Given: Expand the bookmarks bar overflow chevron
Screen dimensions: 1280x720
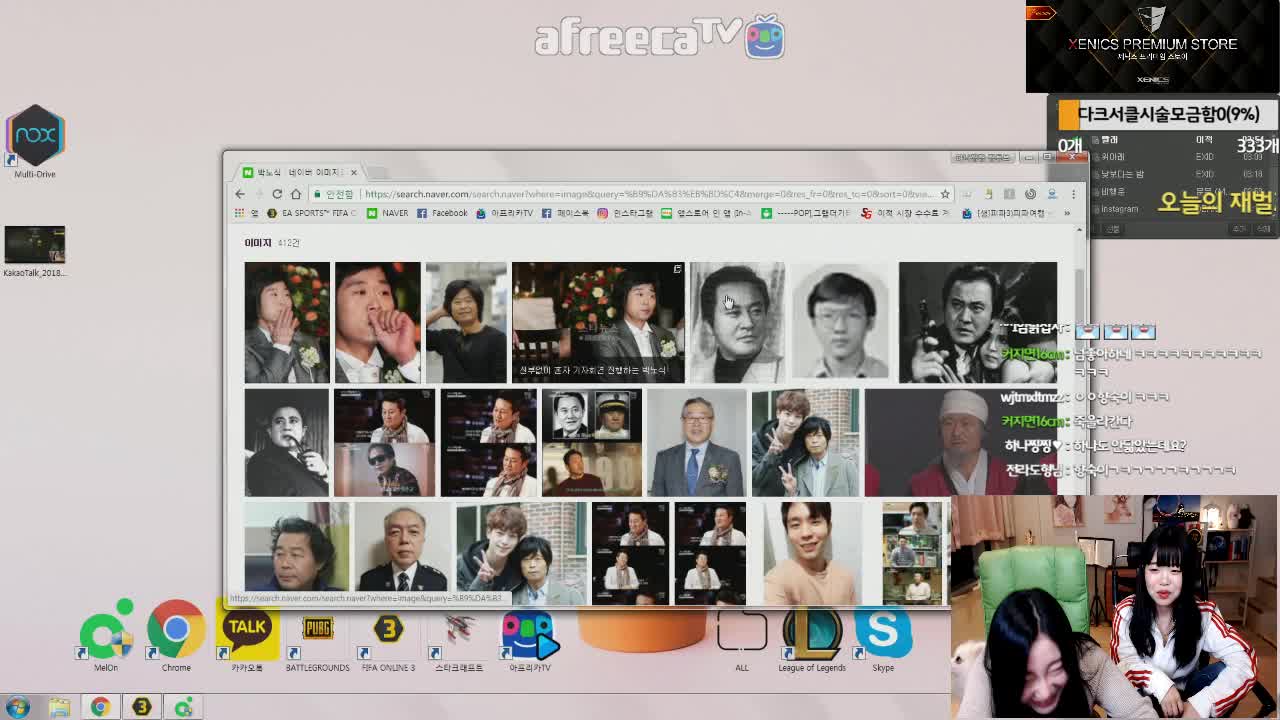Looking at the screenshot, I should tap(1067, 213).
